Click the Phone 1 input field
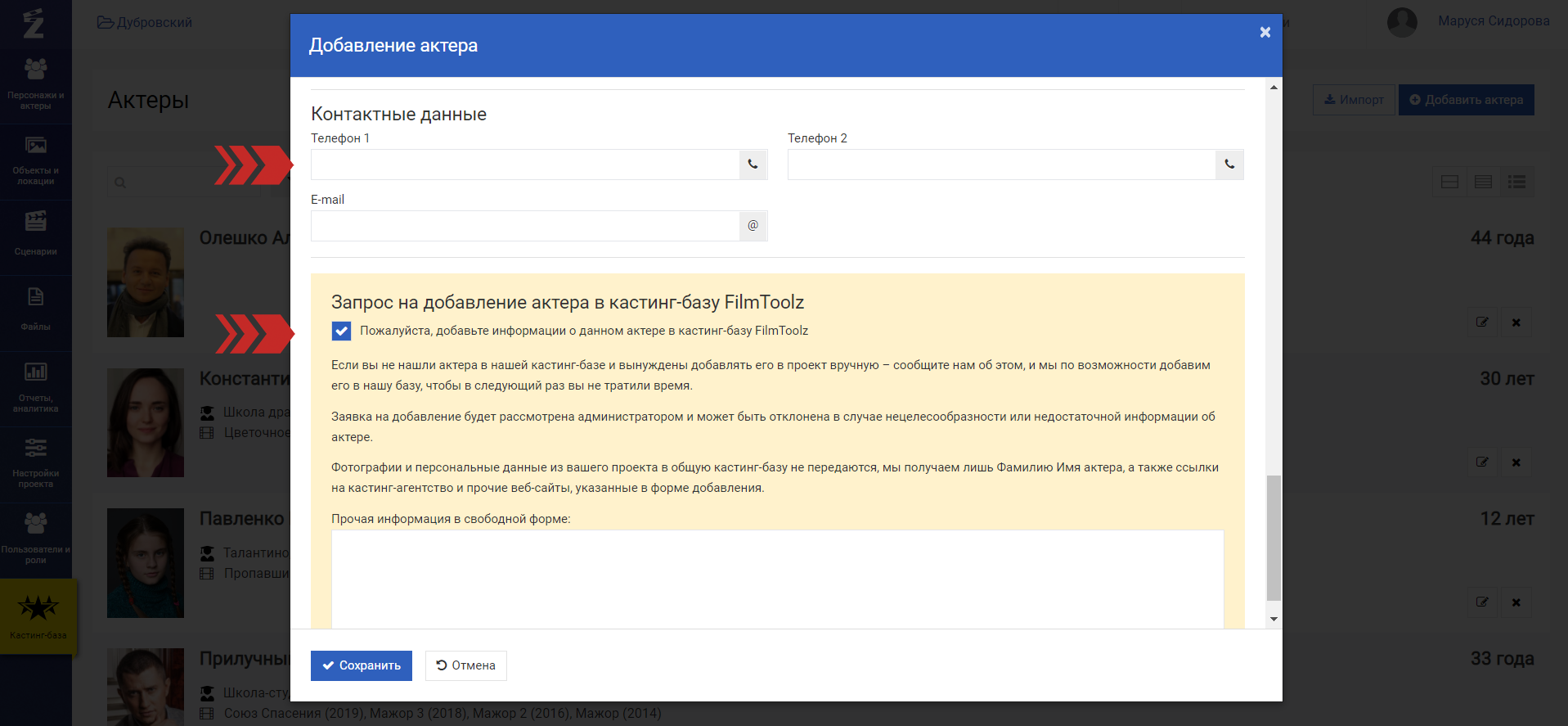Screen dimensions: 1568x726 [x=525, y=165]
